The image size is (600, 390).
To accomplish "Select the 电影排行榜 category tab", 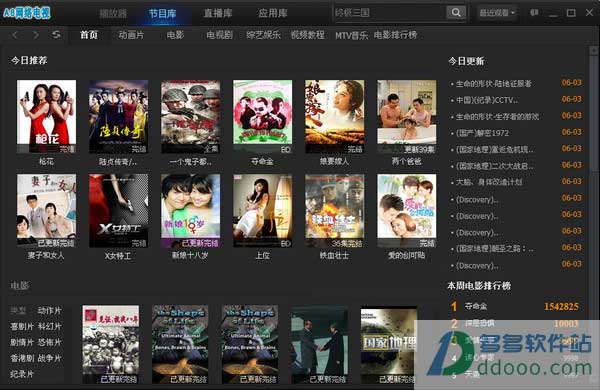I will (x=395, y=35).
